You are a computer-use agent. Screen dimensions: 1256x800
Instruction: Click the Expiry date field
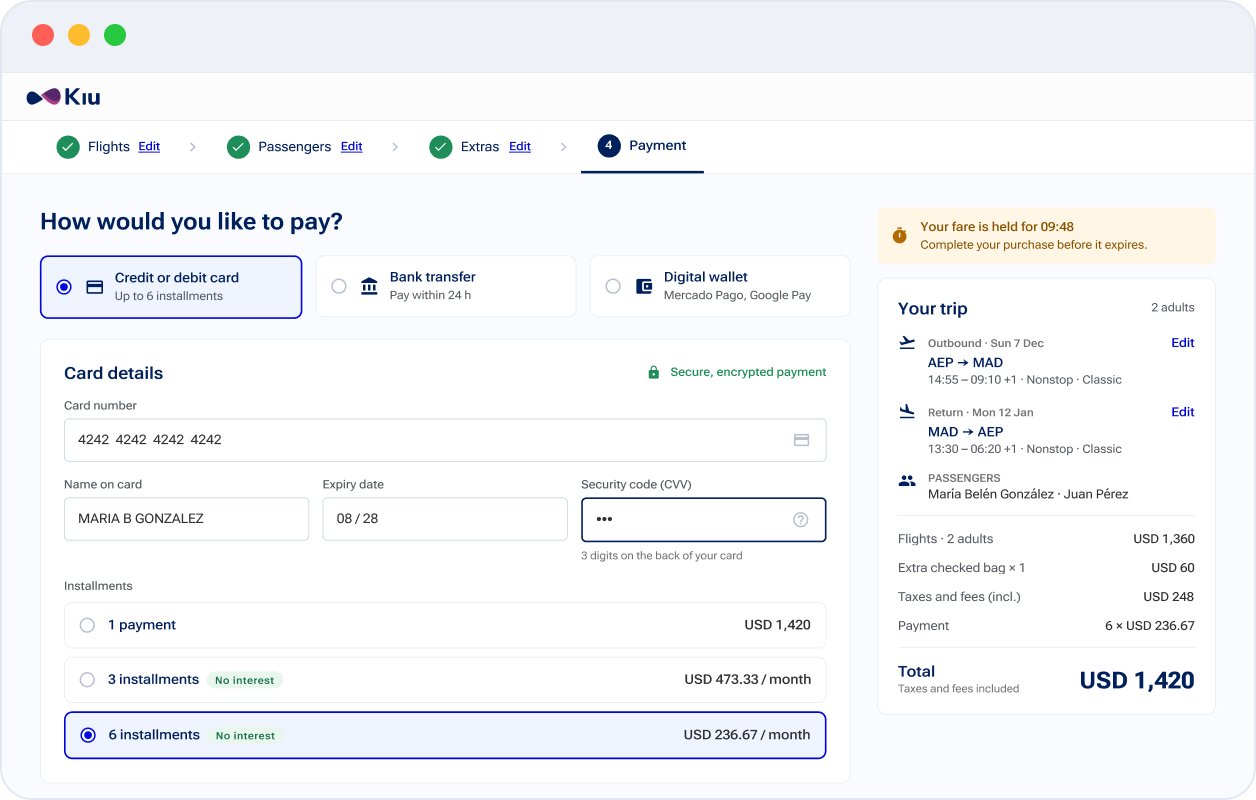[x=445, y=519]
